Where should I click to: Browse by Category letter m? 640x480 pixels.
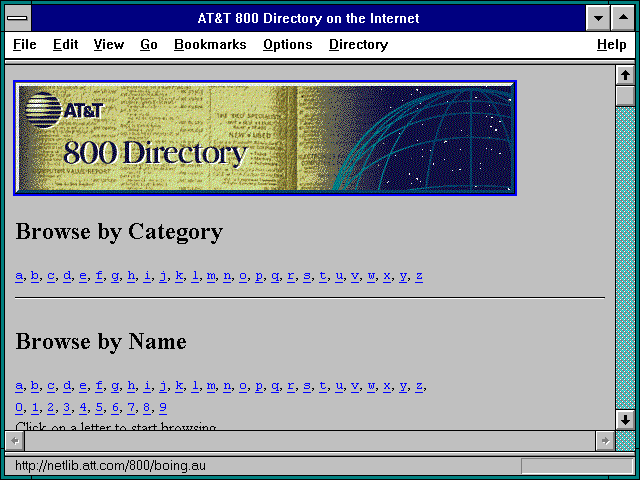[x=211, y=276]
